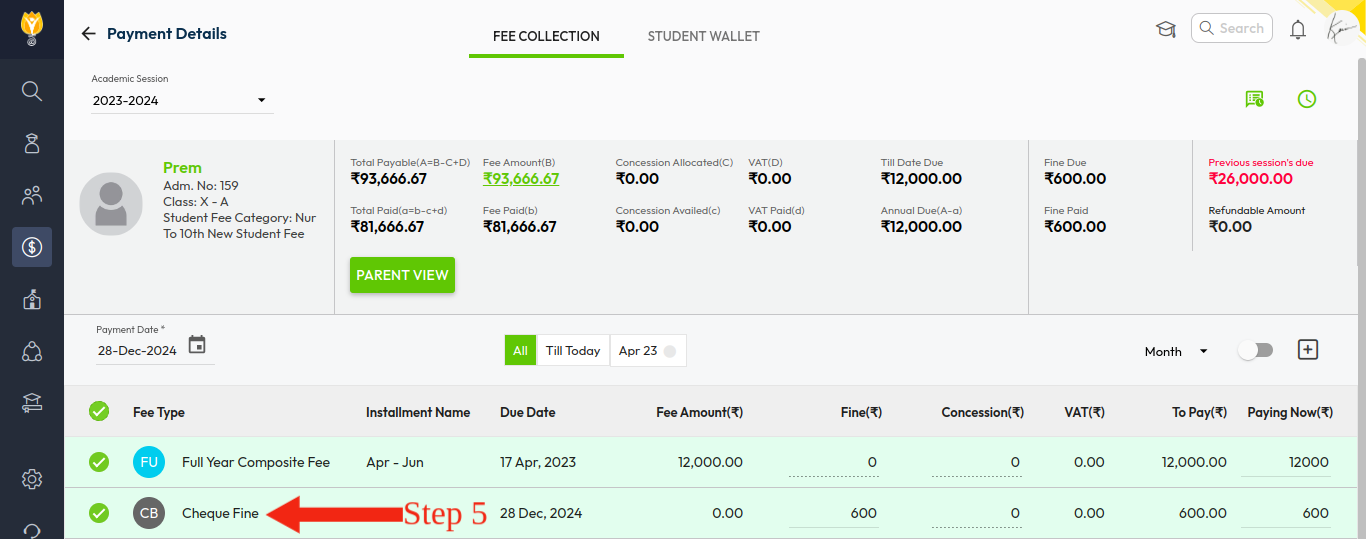Image resolution: width=1366 pixels, height=539 pixels.
Task: Toggle the select-all checkbox in table header
Action: [x=99, y=411]
